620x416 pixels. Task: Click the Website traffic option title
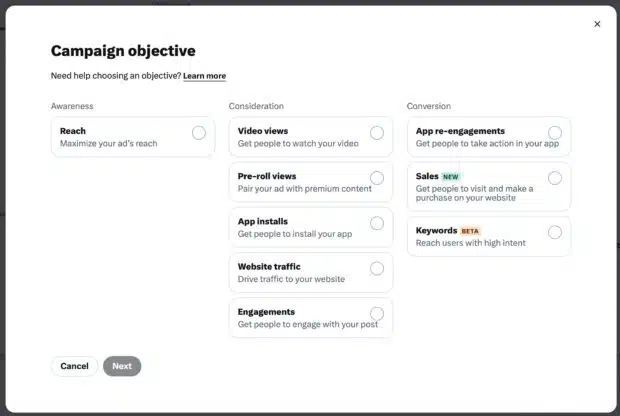pos(269,267)
